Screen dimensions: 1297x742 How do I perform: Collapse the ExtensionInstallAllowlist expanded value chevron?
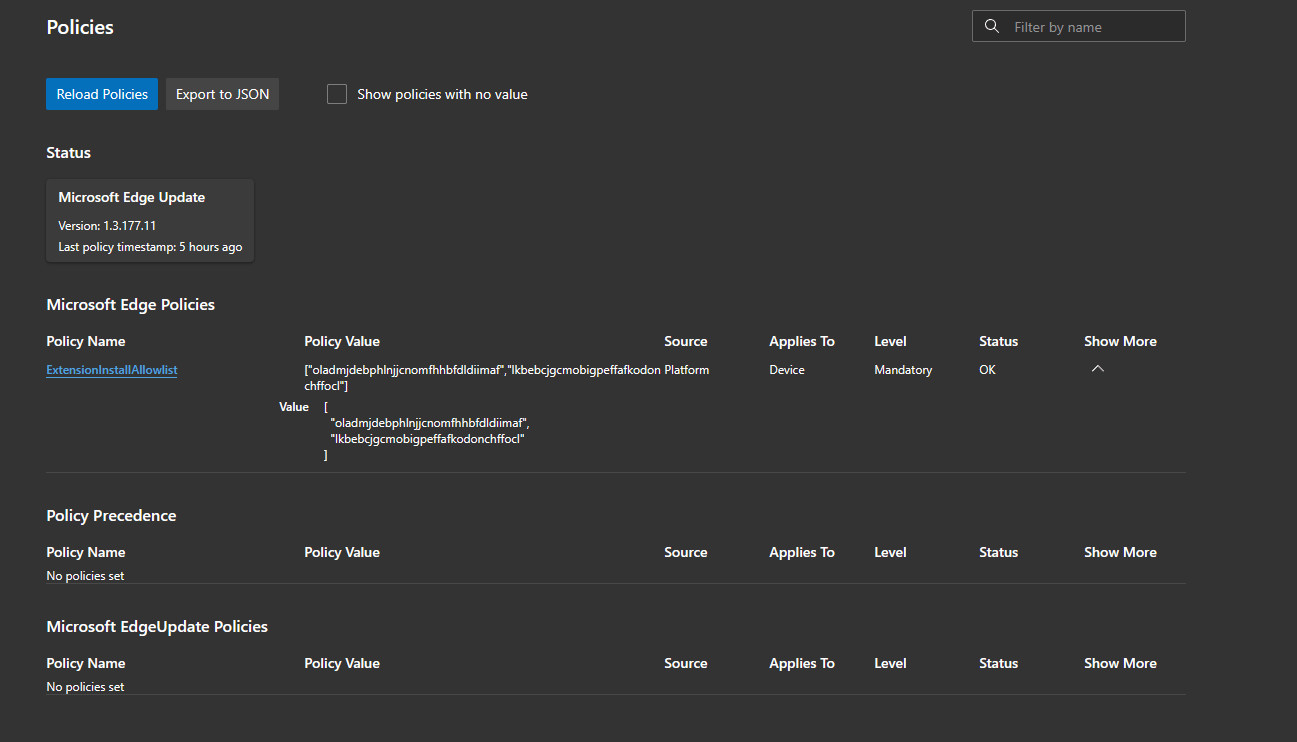1097,368
